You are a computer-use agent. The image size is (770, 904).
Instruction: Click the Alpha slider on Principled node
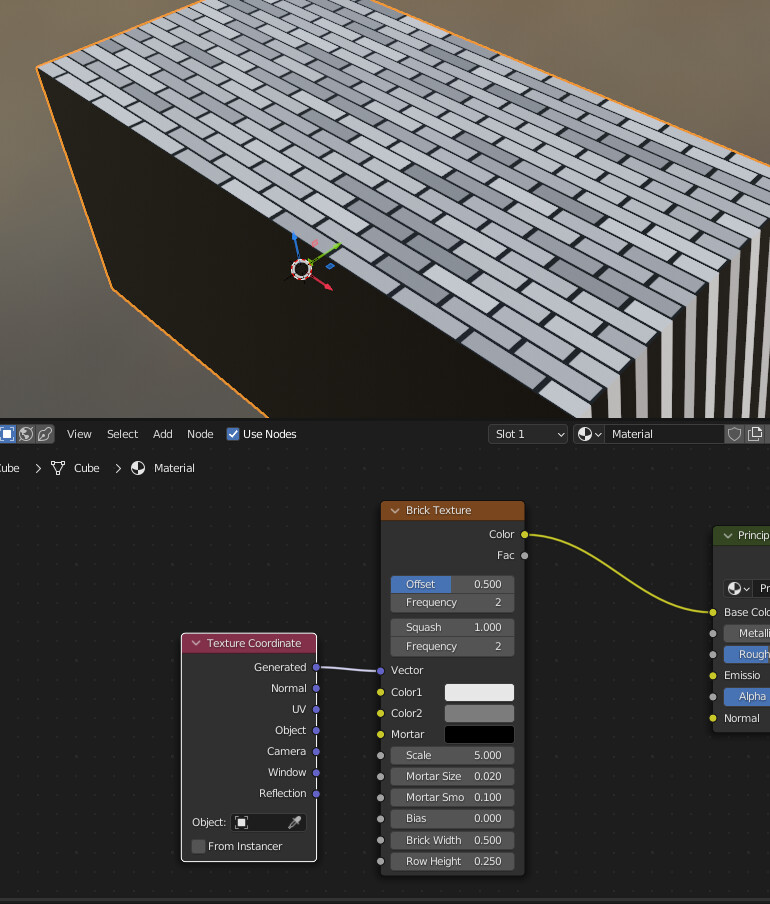pos(746,696)
